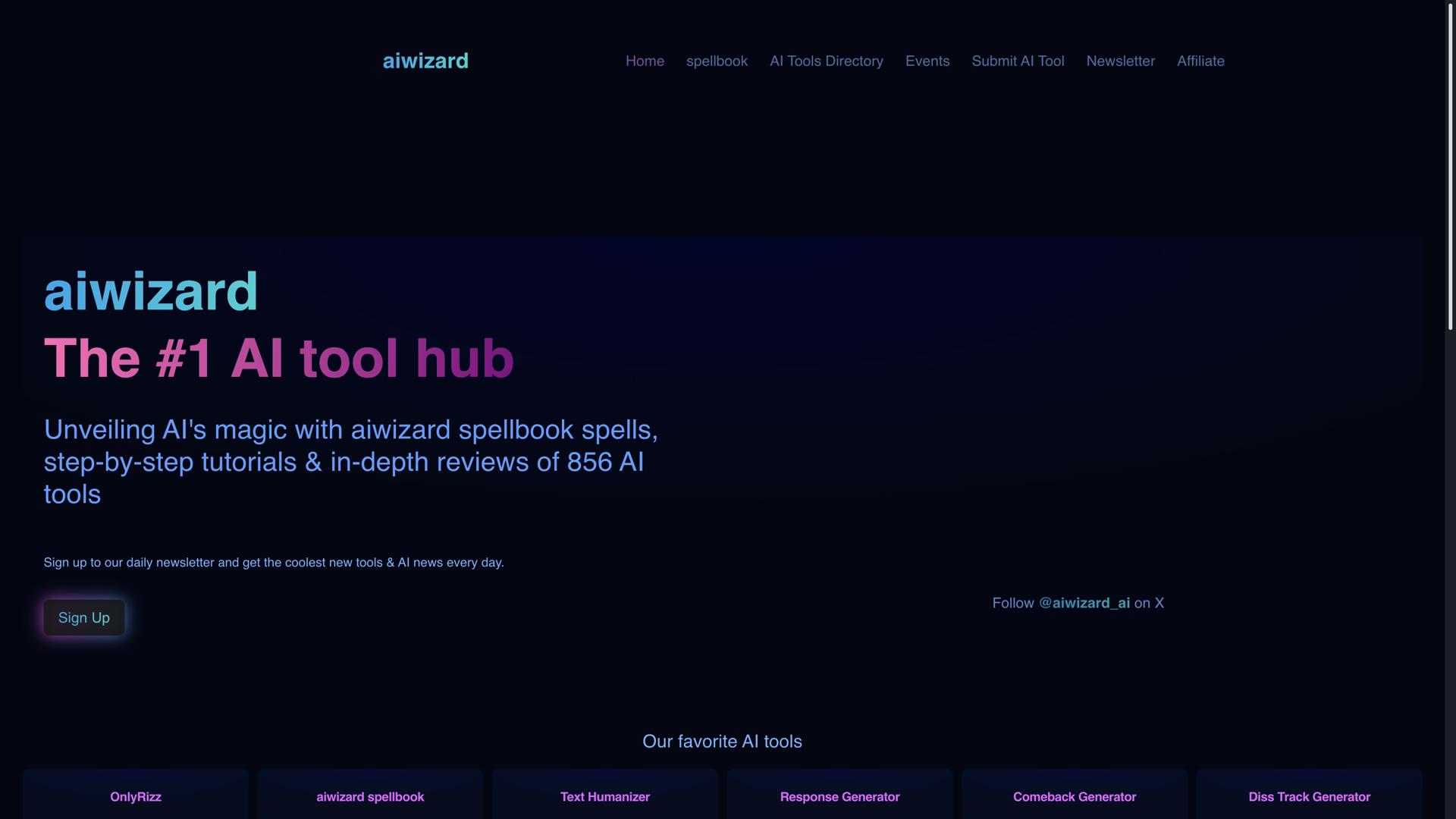This screenshot has height=819, width=1456.
Task: Open the spellbook navigation item
Action: coord(716,61)
